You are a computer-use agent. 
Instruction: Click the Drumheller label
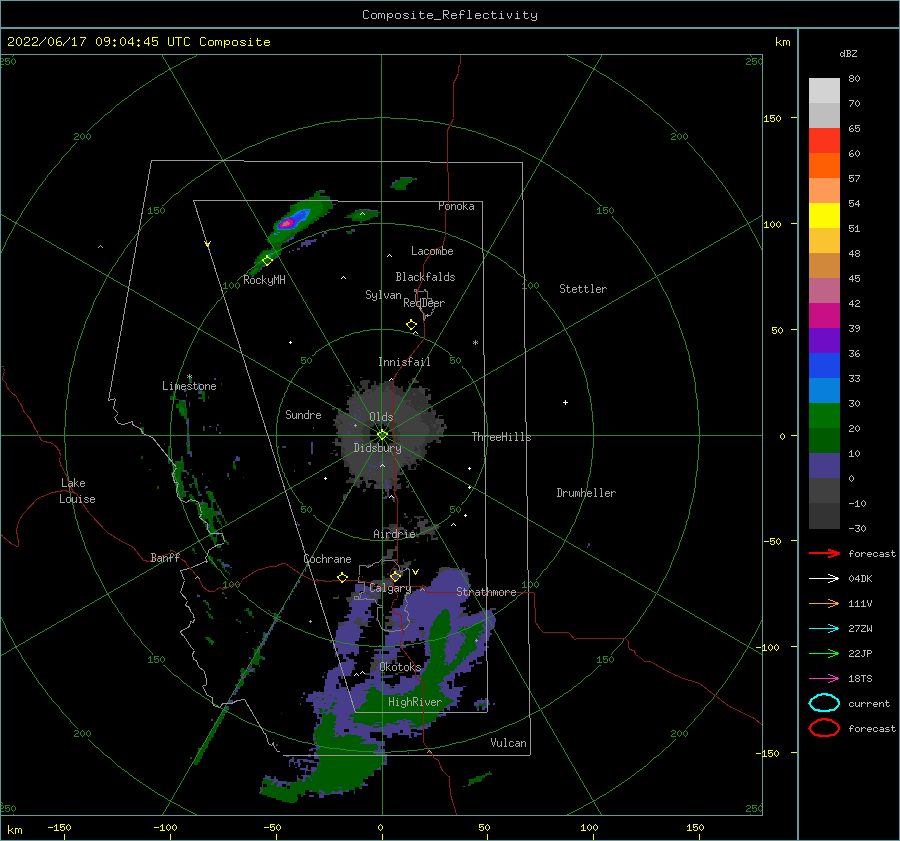pos(586,493)
